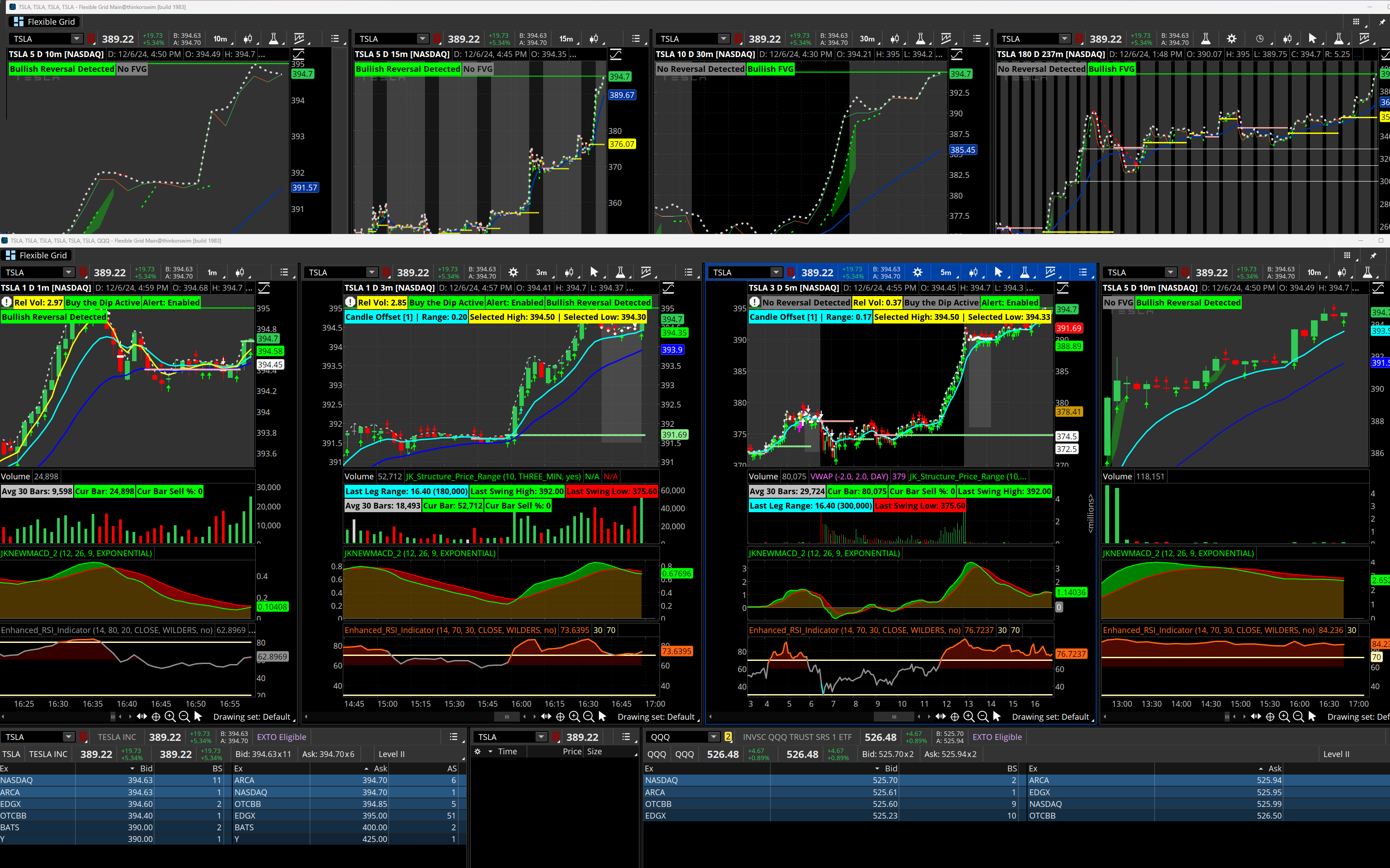Viewport: 1390px width, 868px height.
Task: Click Level II label in QQQ panel
Action: click(x=1336, y=754)
